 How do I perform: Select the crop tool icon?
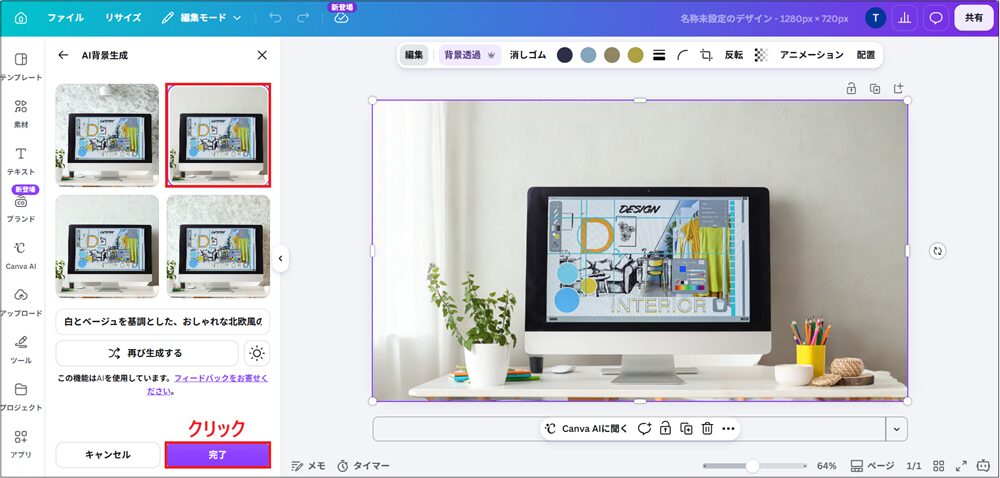pos(706,55)
